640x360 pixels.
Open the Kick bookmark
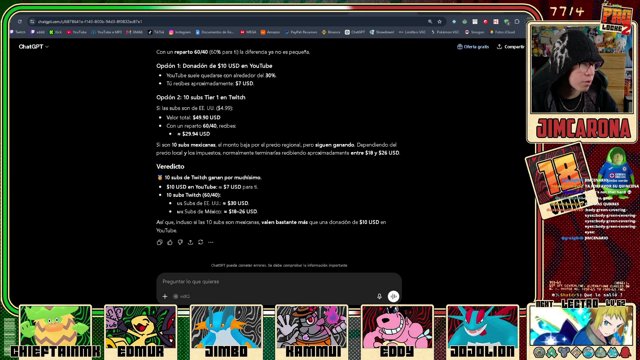(x=56, y=32)
